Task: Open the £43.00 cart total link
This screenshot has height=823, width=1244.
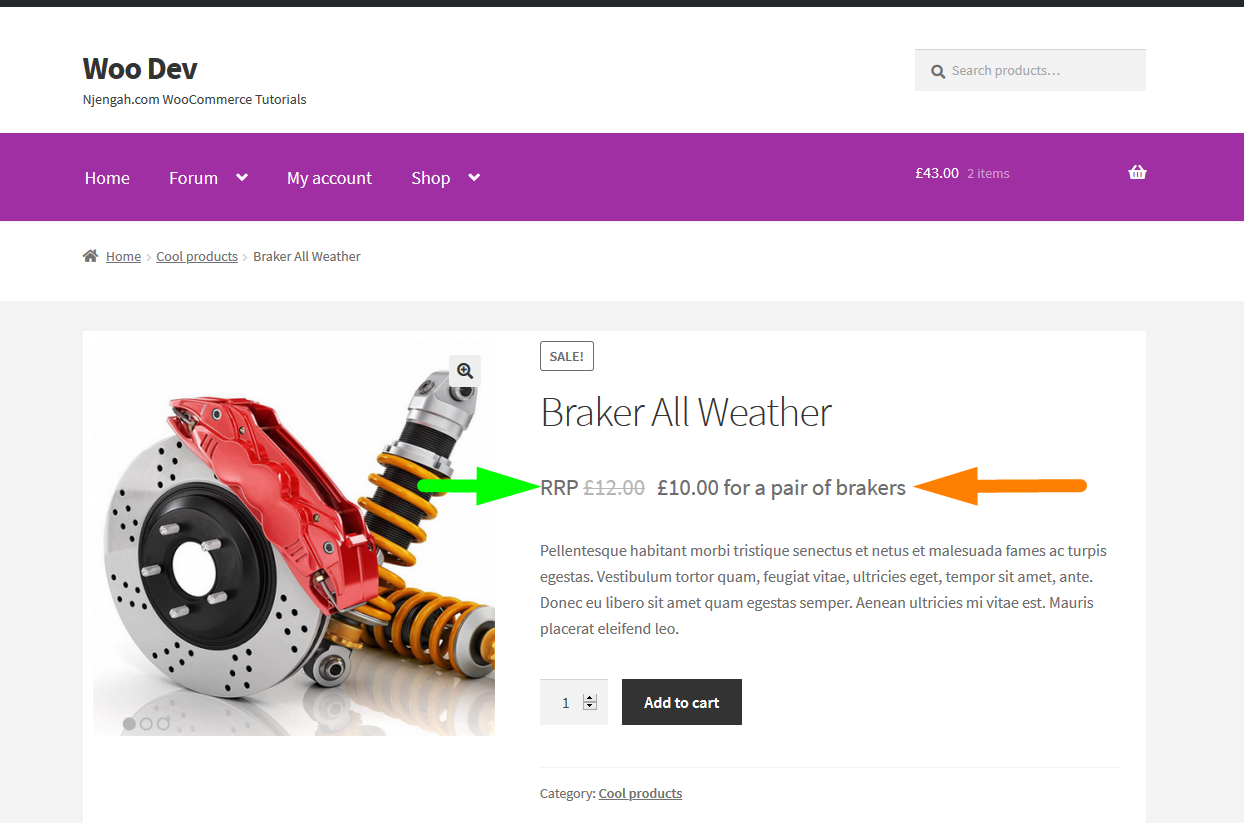Action: (937, 173)
